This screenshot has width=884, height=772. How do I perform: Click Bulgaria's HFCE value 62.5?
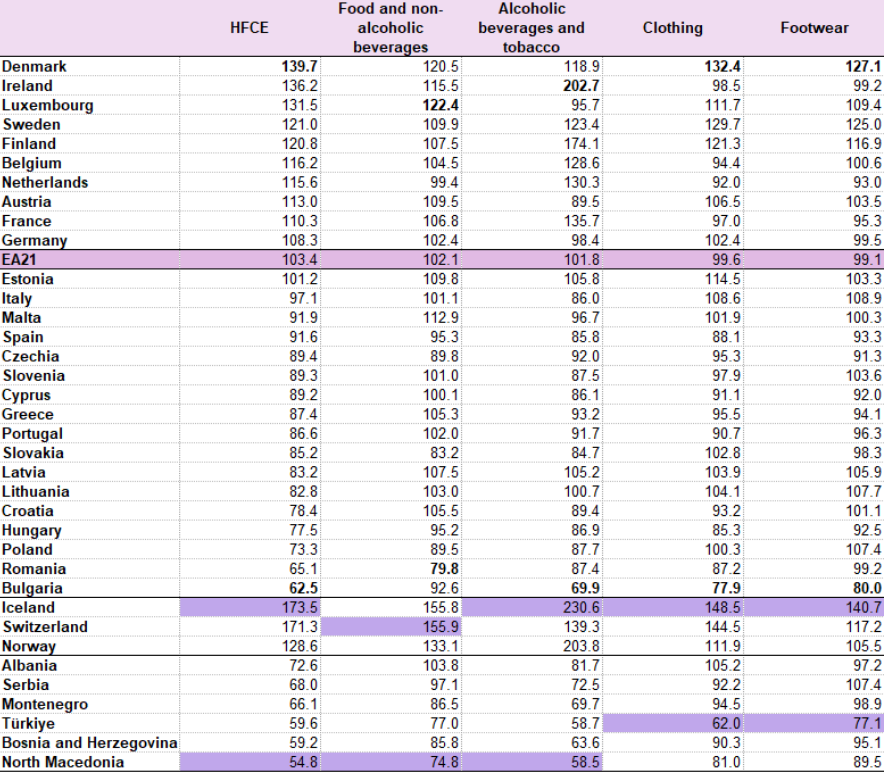coord(303,588)
